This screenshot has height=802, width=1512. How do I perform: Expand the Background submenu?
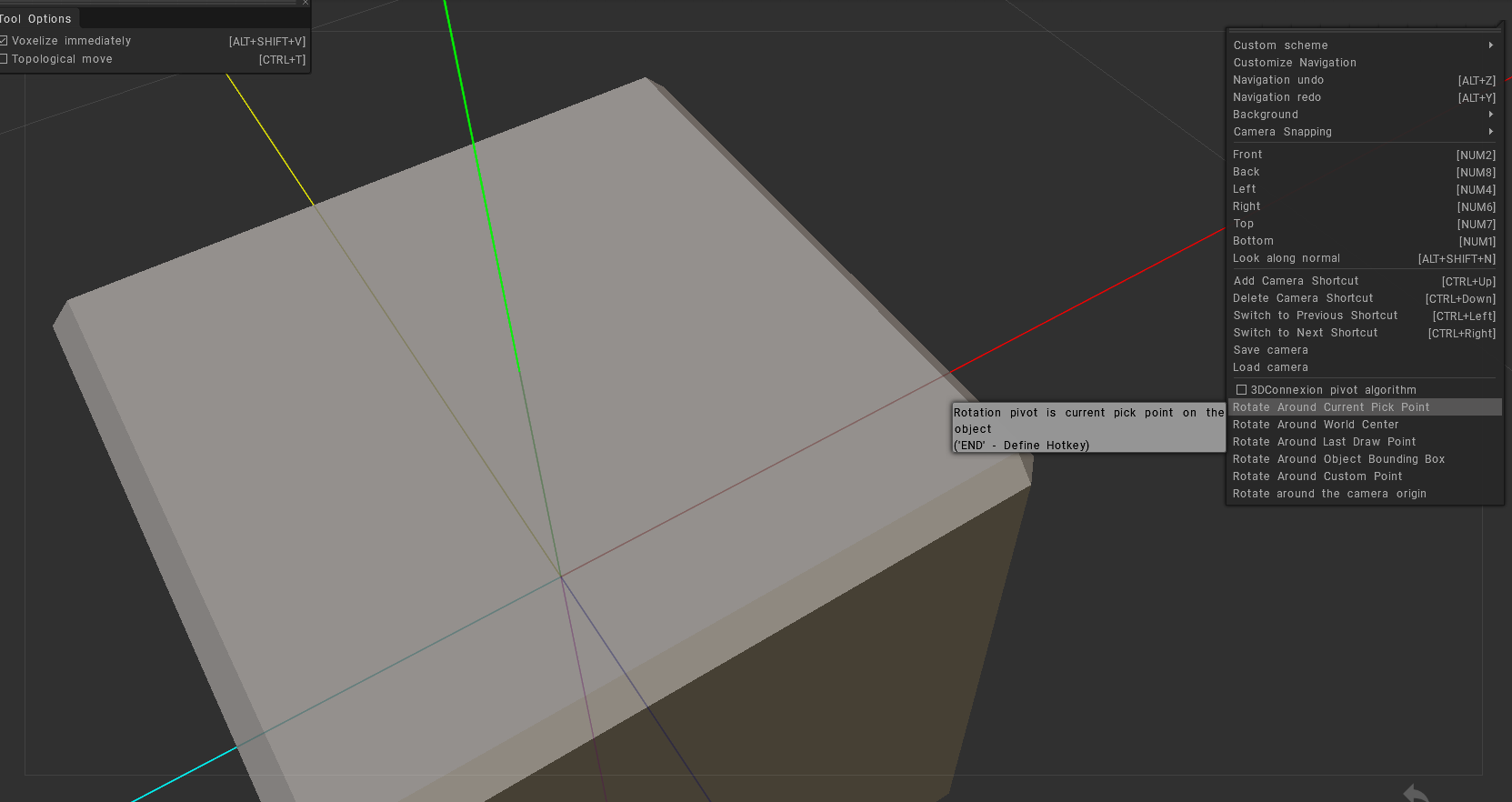1490,115
